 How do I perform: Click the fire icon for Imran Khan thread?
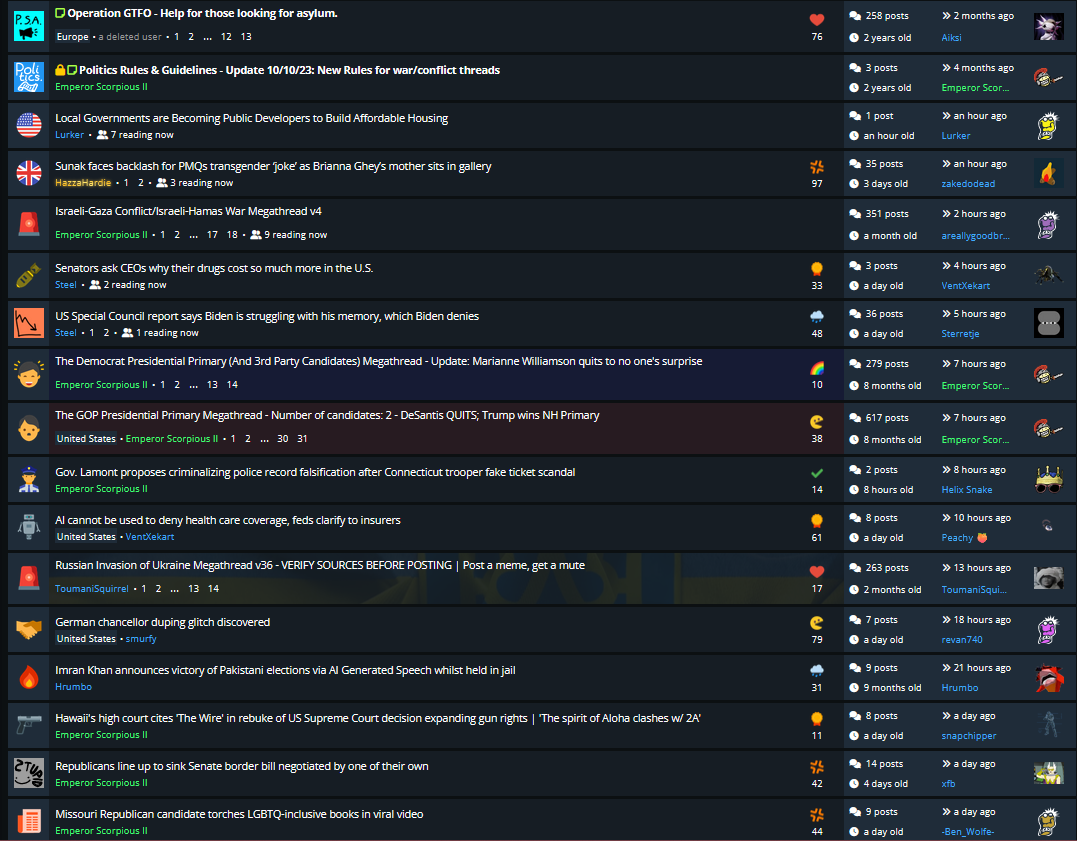tap(29, 677)
